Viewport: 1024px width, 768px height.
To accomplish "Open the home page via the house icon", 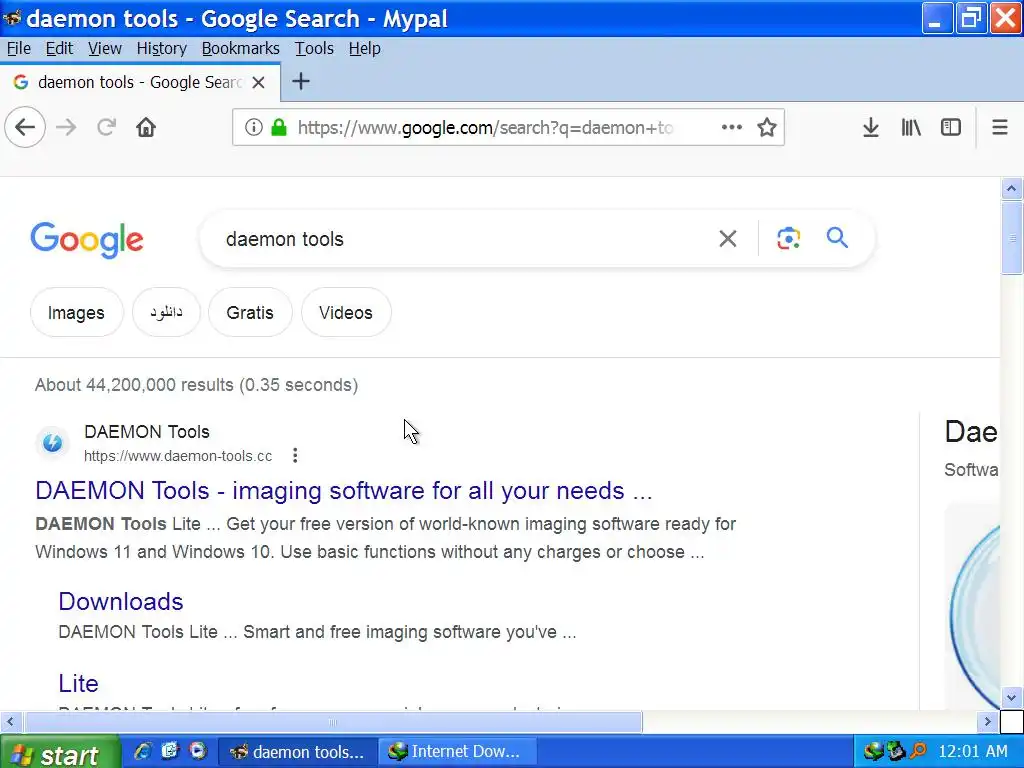I will (146, 127).
